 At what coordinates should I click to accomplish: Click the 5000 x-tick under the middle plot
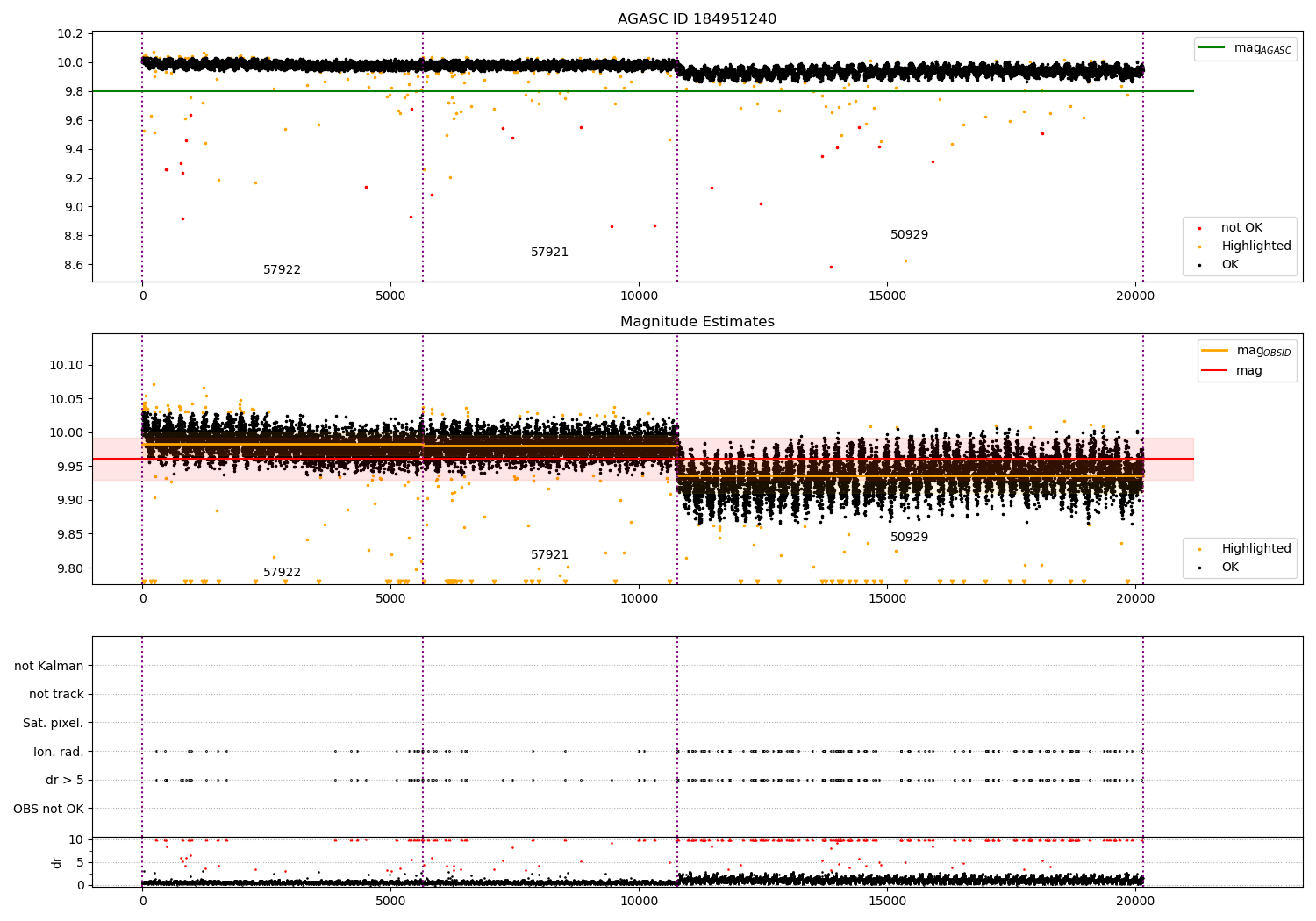(x=390, y=598)
